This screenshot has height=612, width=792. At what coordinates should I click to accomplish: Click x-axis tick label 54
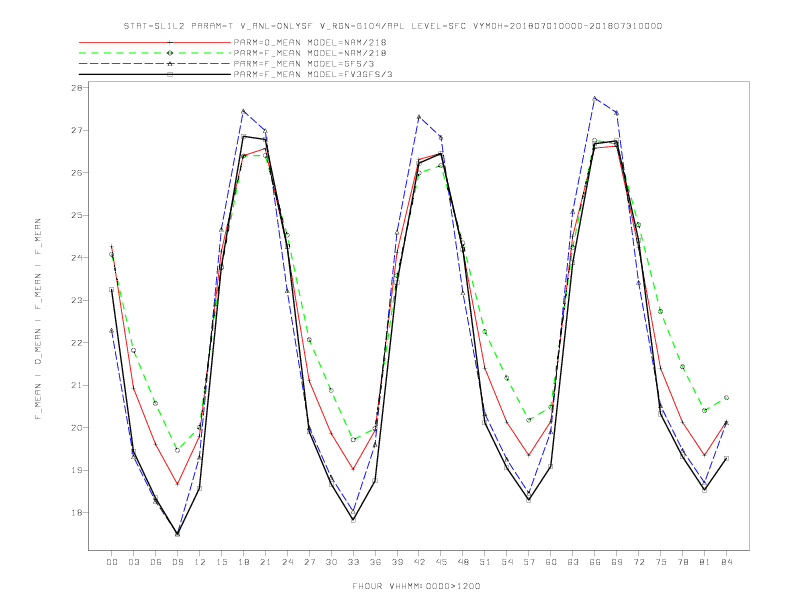(507, 562)
